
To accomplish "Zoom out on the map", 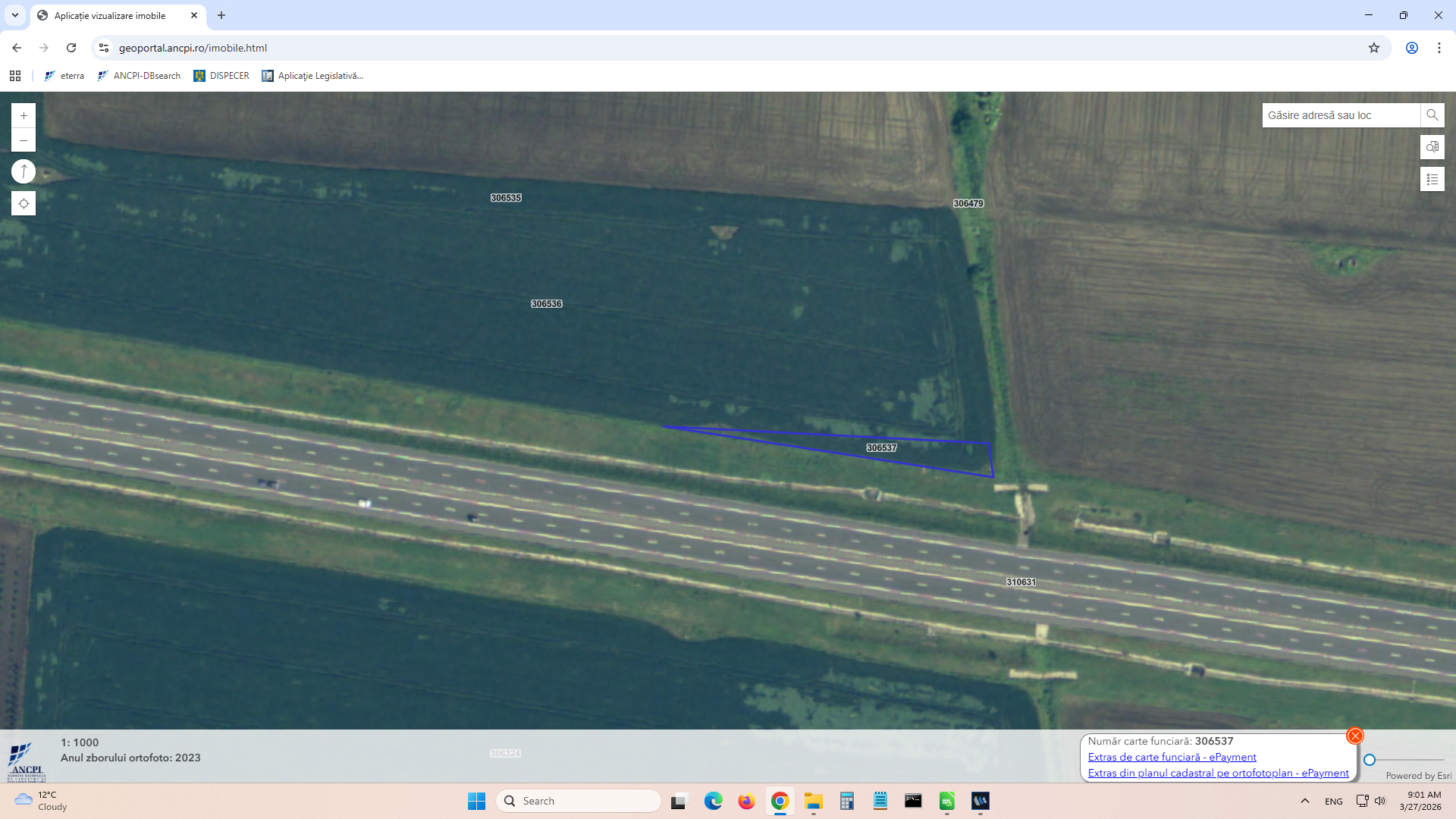I will tap(24, 140).
